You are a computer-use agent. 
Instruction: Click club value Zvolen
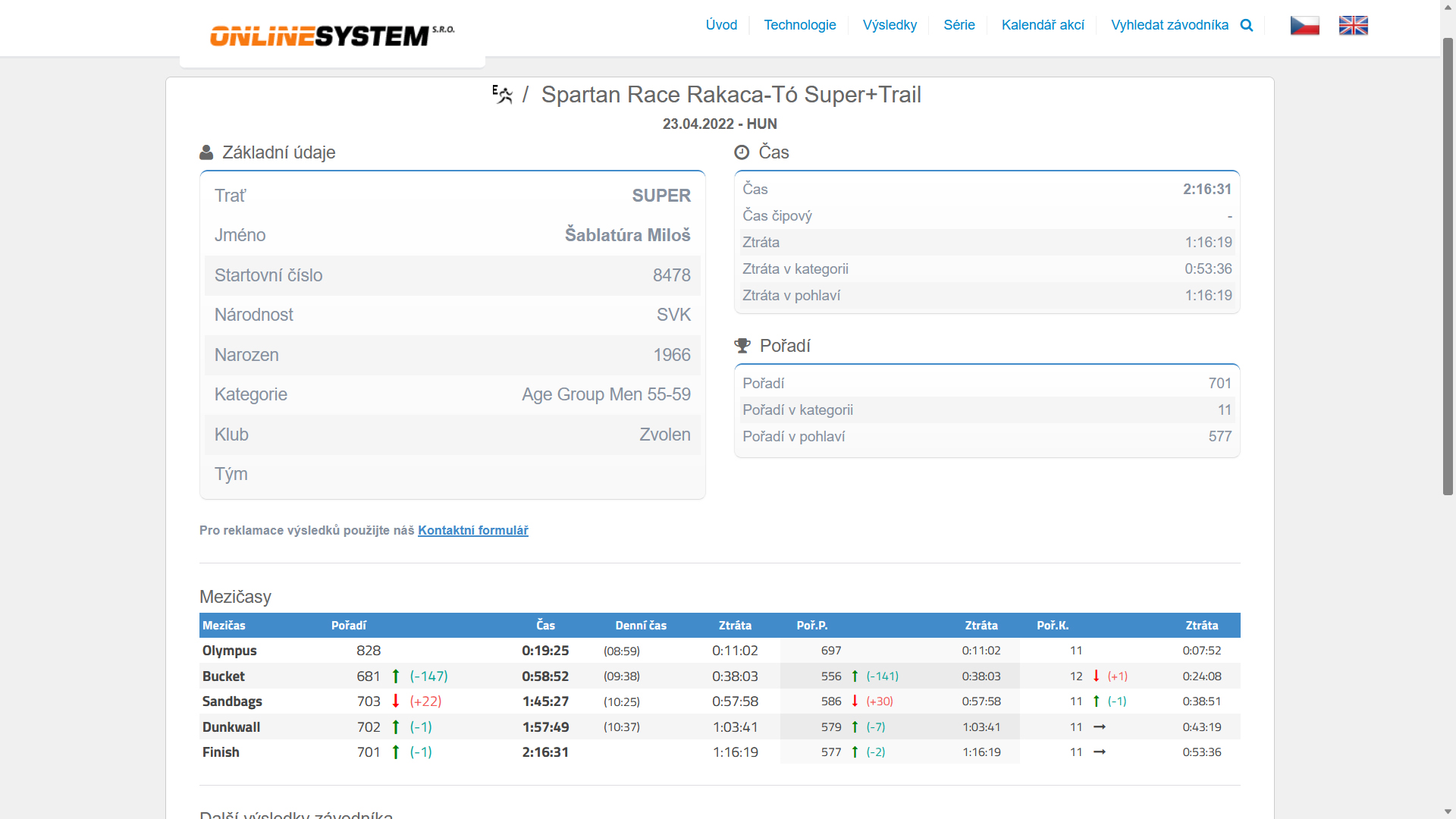tap(665, 435)
